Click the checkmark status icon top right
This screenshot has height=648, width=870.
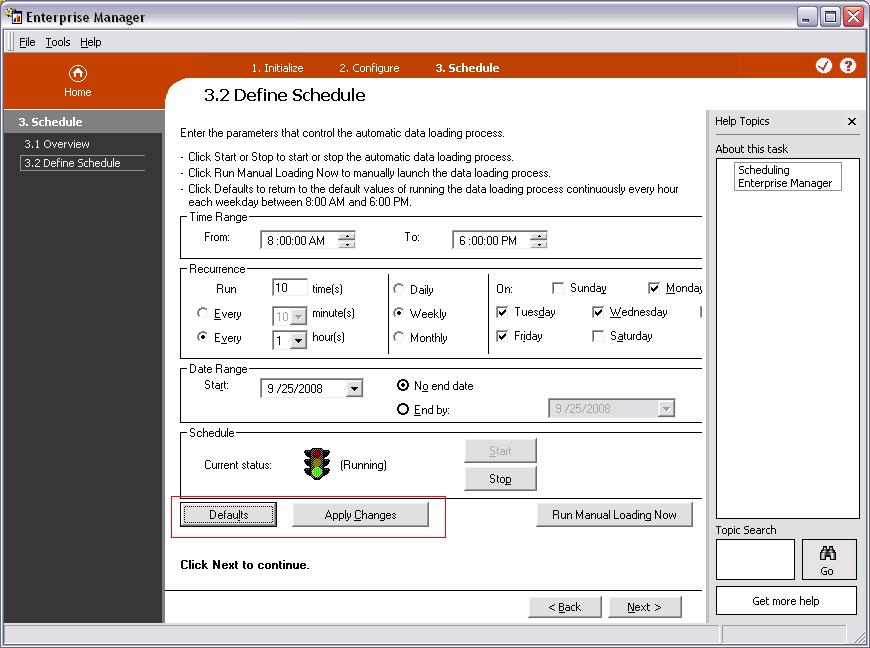[x=824, y=65]
